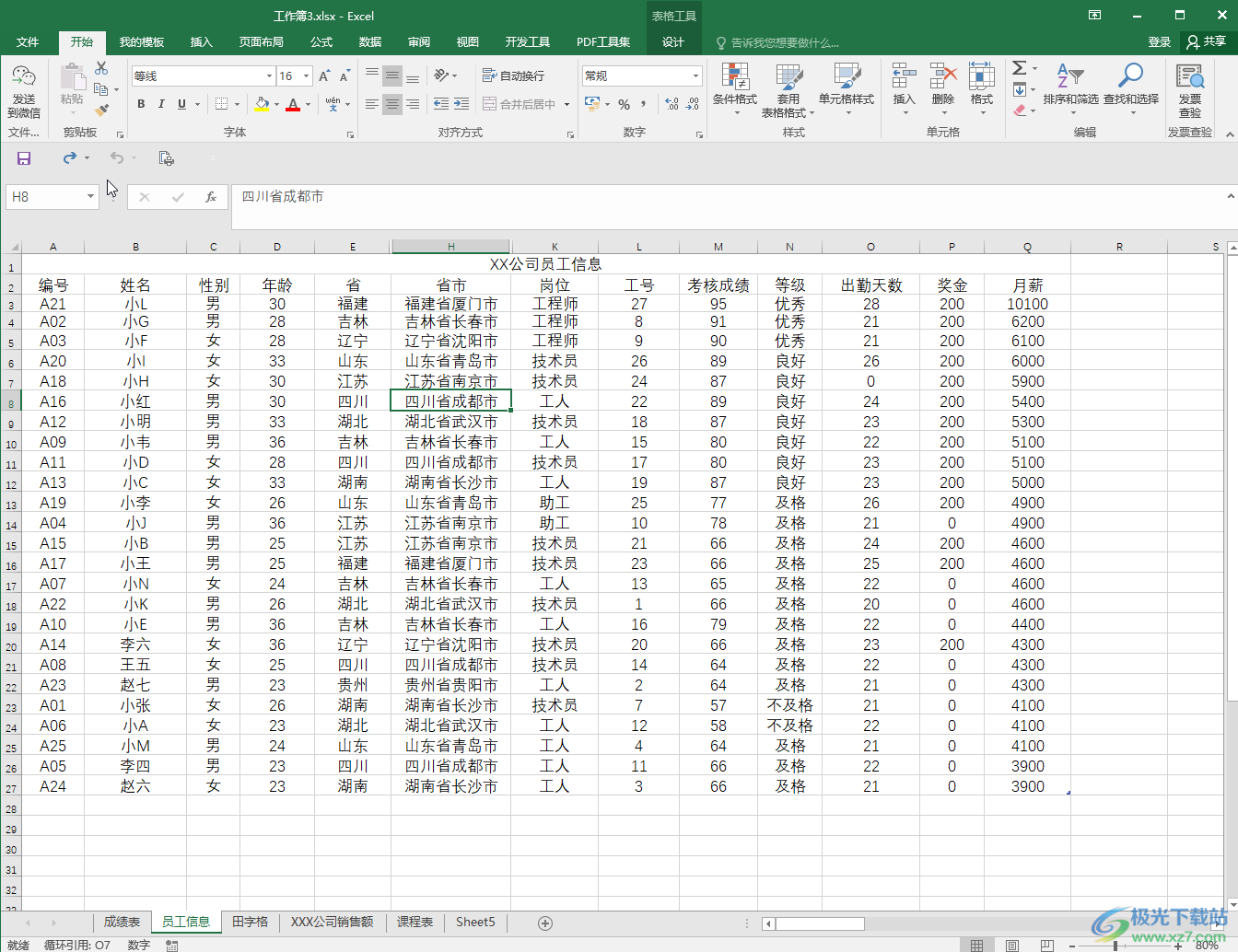The height and width of the screenshot is (952, 1238).
Task: Open the 文件 File menu
Action: tap(28, 41)
